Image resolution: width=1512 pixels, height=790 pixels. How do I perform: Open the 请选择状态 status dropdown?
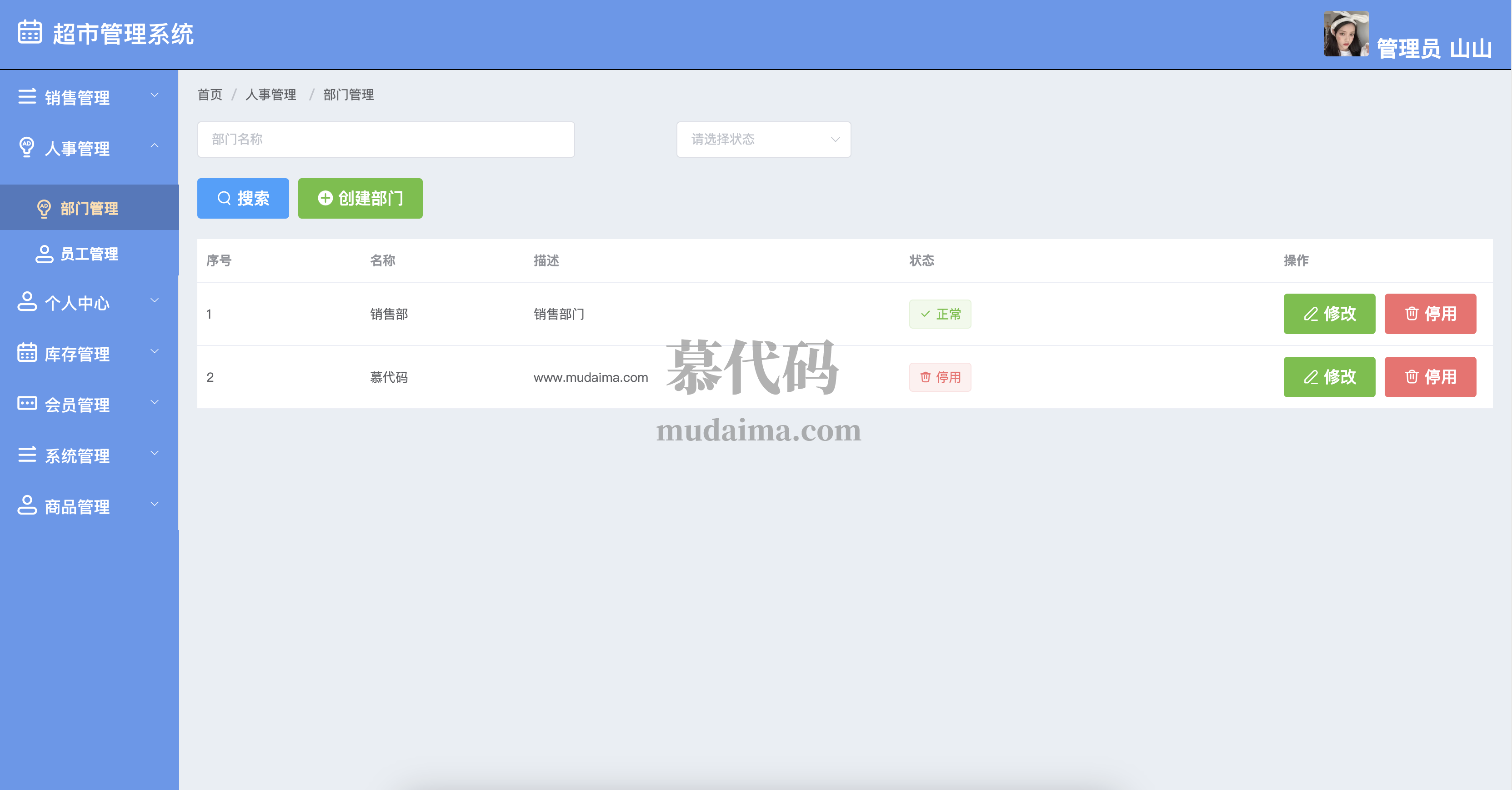pyautogui.click(x=763, y=140)
